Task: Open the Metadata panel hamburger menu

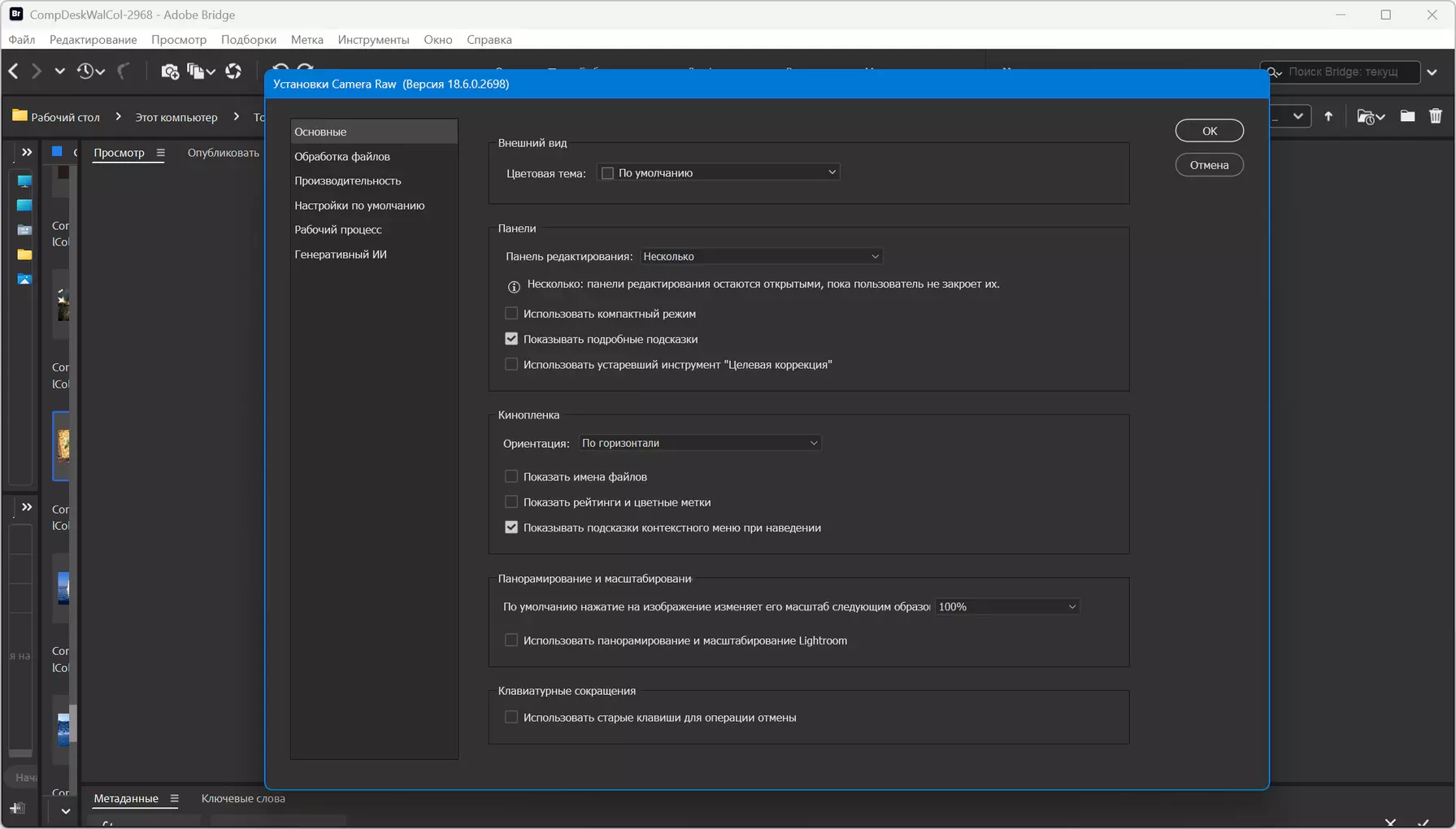Action: tap(174, 799)
